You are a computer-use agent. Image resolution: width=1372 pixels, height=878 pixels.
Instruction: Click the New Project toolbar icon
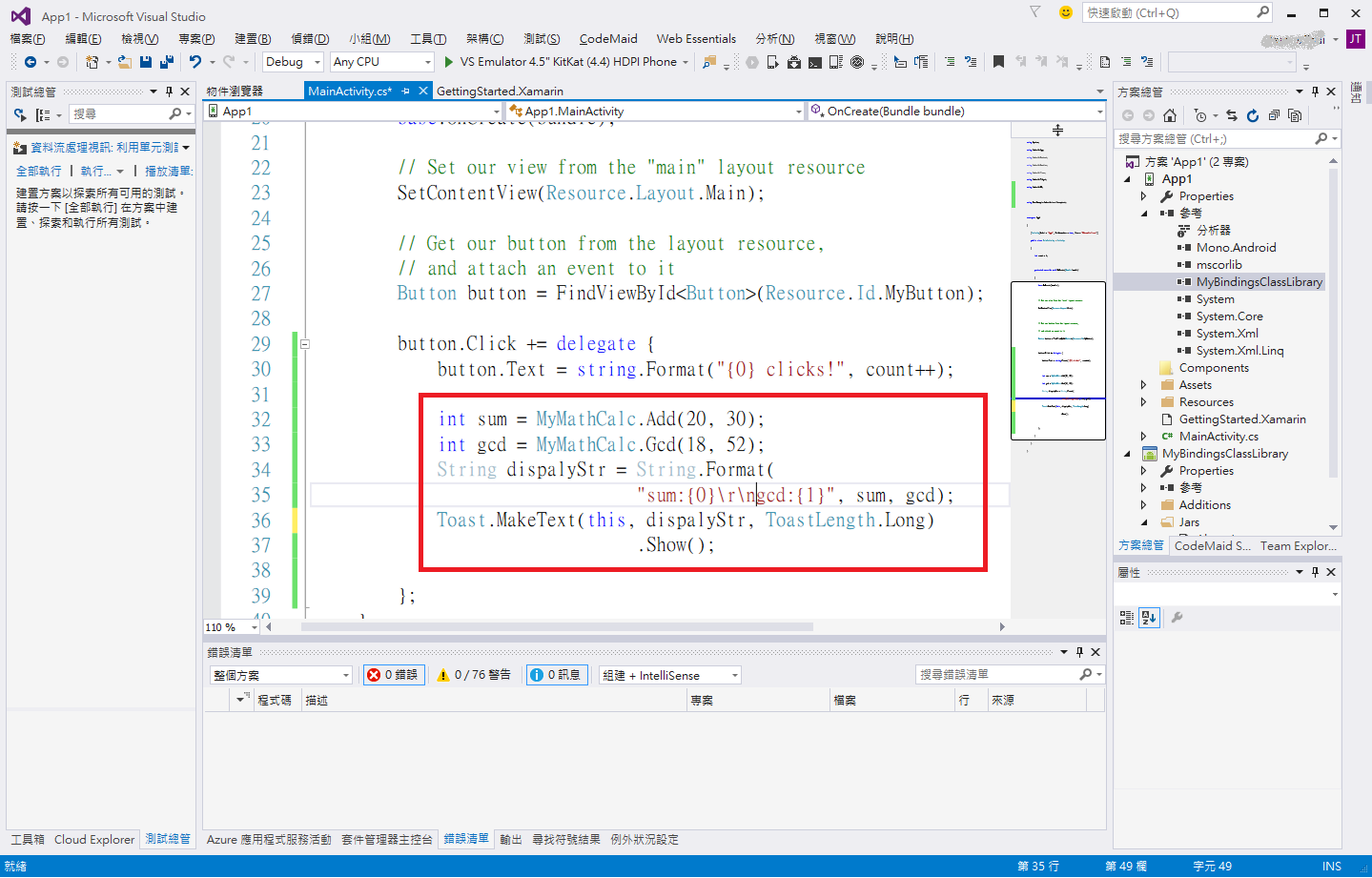92,62
